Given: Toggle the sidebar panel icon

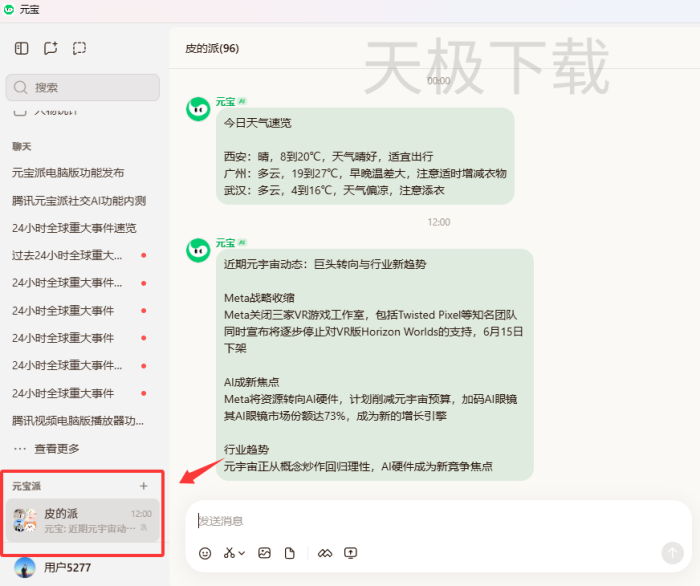Looking at the screenshot, I should point(21,48).
